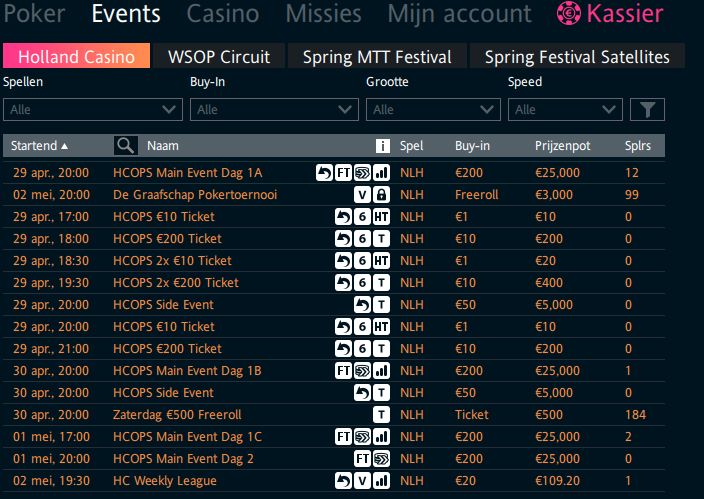
Task: Sort by the Buy-in column header
Action: 472,146
